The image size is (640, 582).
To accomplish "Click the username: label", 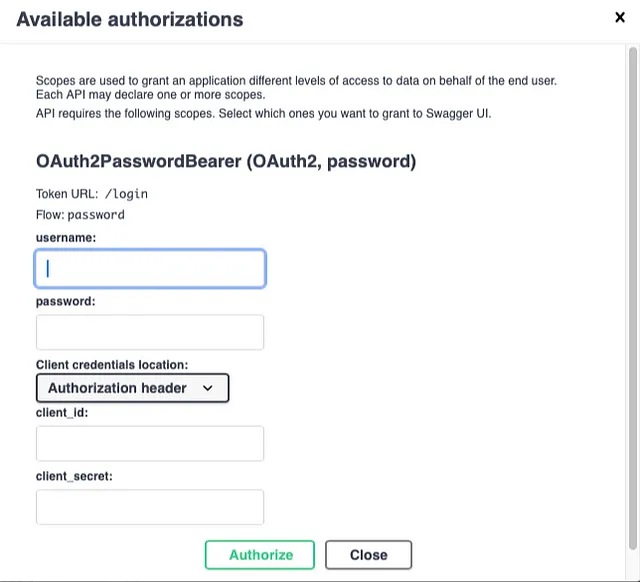I will [66, 238].
